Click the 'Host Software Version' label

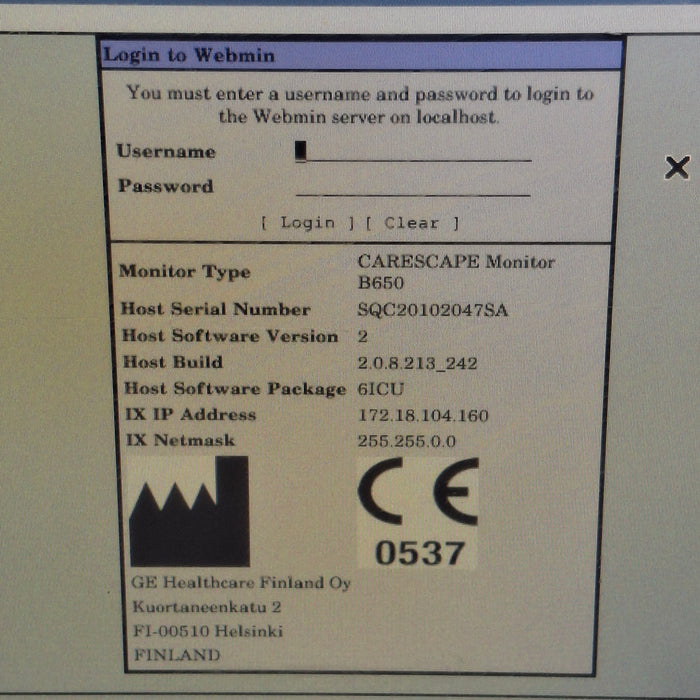point(230,336)
